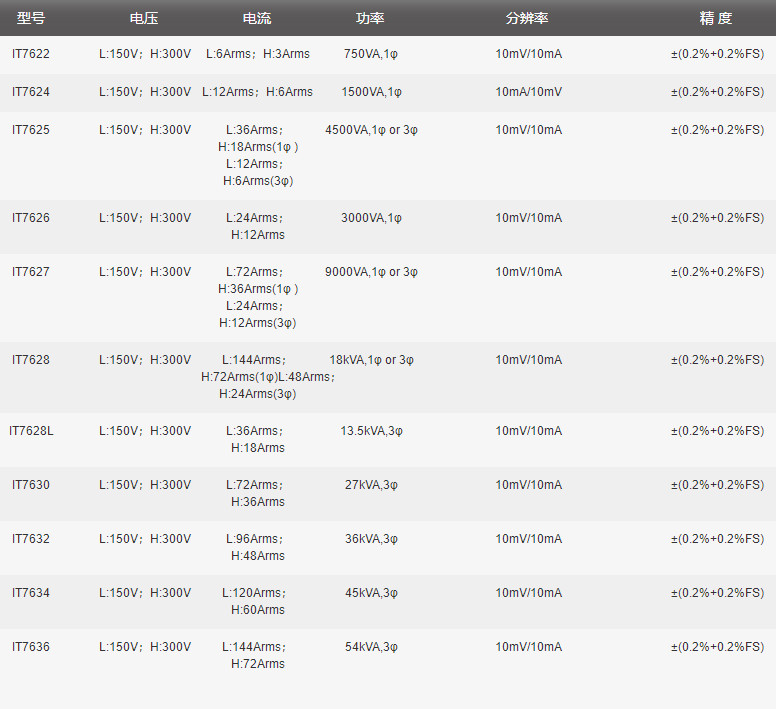Click current text H:18Arms in IT7628L row
This screenshot has width=776, height=709.
click(258, 448)
